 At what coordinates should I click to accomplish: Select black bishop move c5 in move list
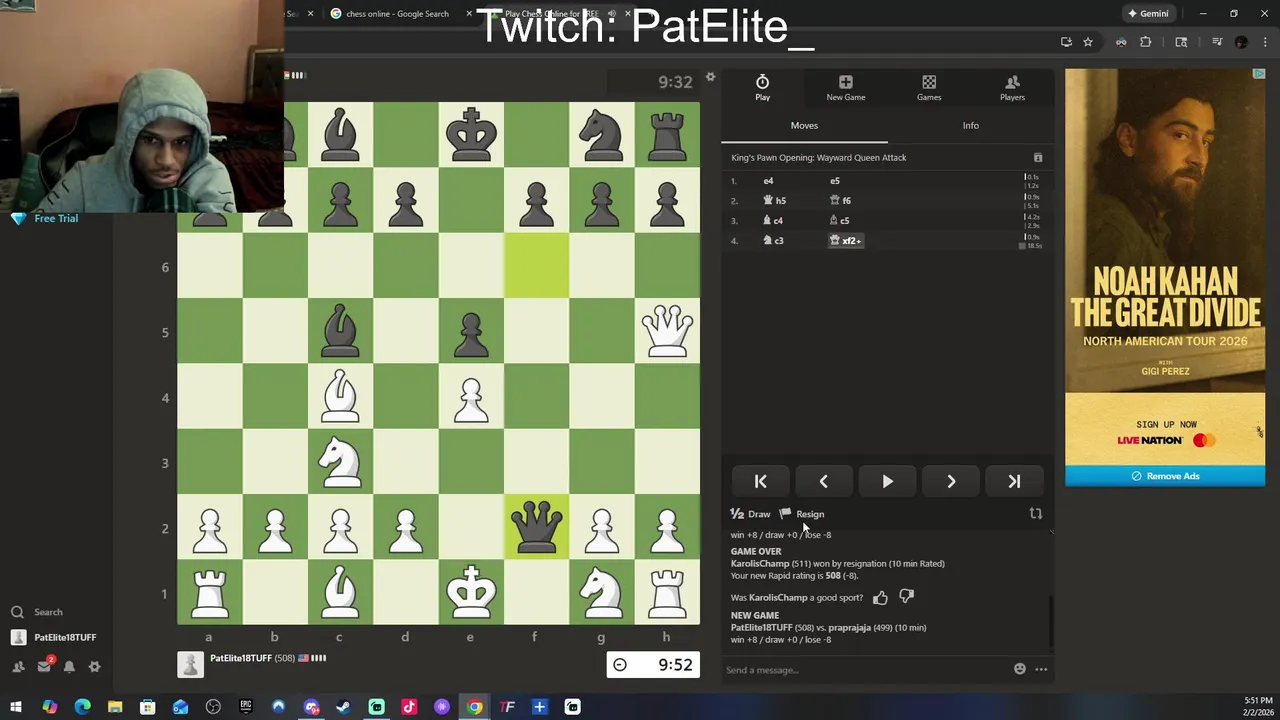click(840, 221)
